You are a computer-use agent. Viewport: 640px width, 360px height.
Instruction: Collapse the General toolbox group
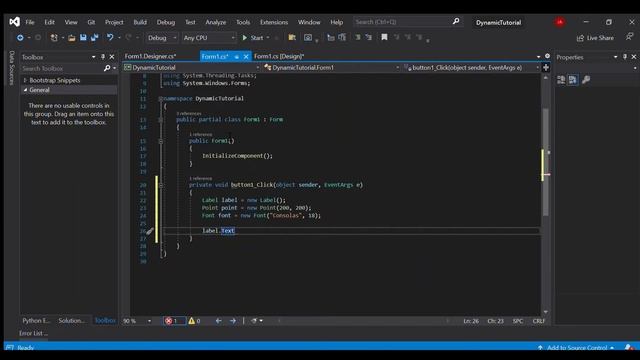pyautogui.click(x=25, y=90)
